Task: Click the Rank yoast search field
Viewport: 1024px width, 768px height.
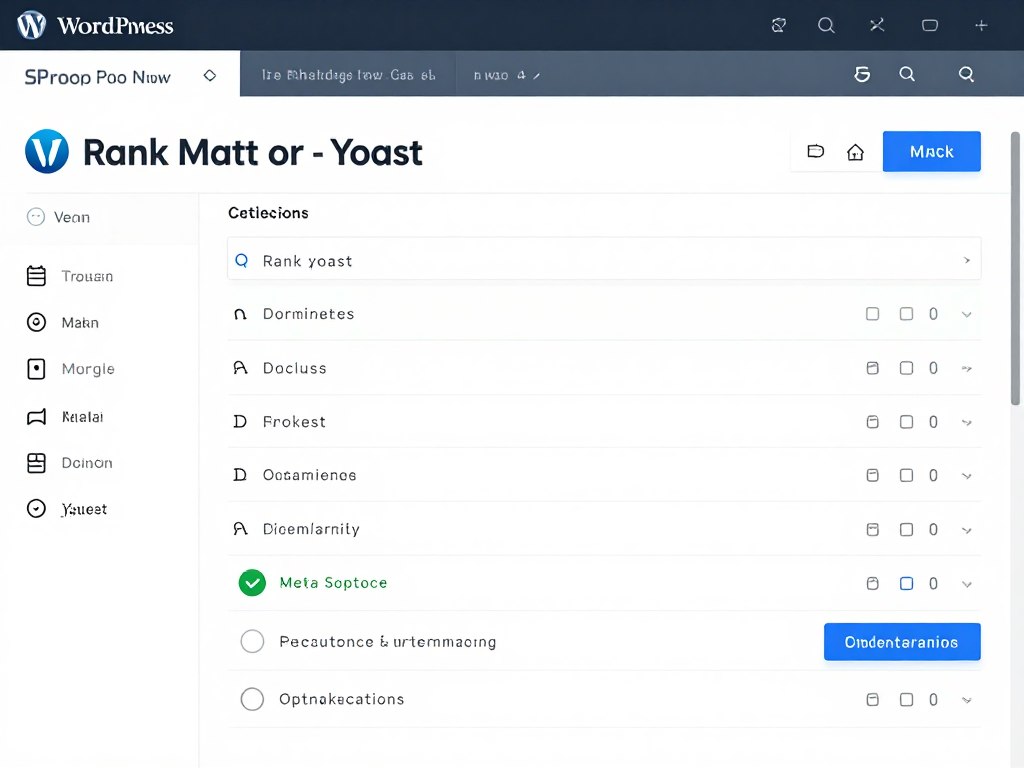Action: tap(604, 259)
